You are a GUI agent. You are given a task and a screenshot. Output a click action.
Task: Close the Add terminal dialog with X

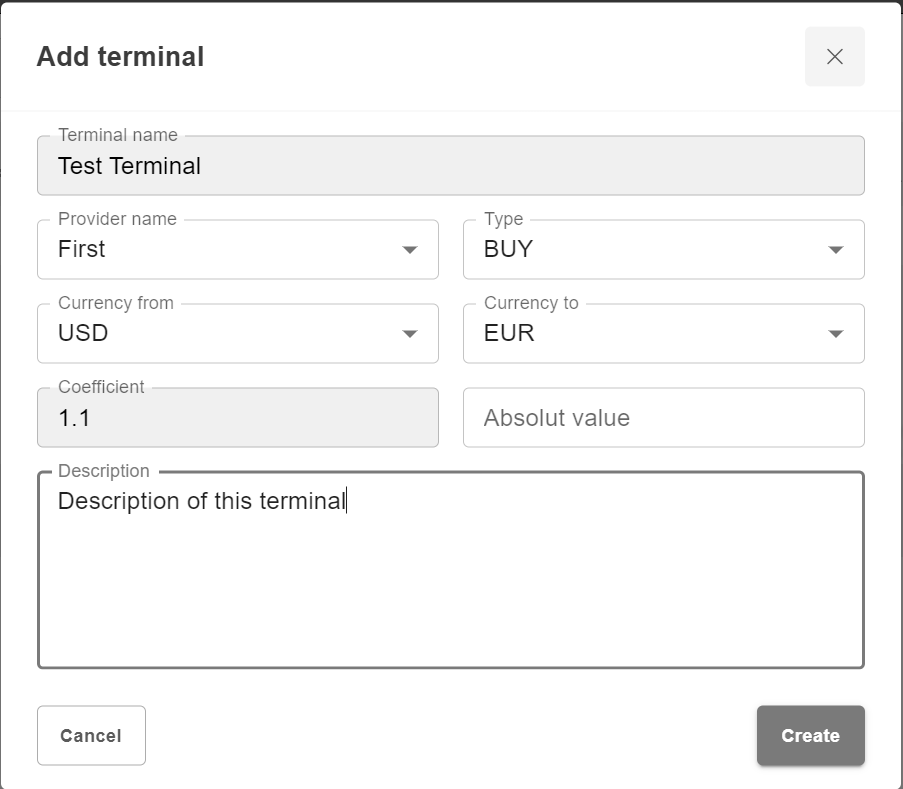(835, 57)
